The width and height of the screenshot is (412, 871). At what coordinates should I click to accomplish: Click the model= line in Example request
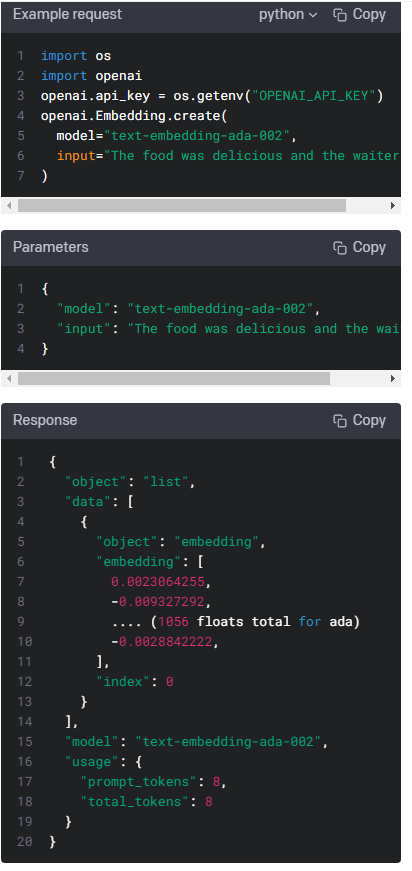(177, 136)
